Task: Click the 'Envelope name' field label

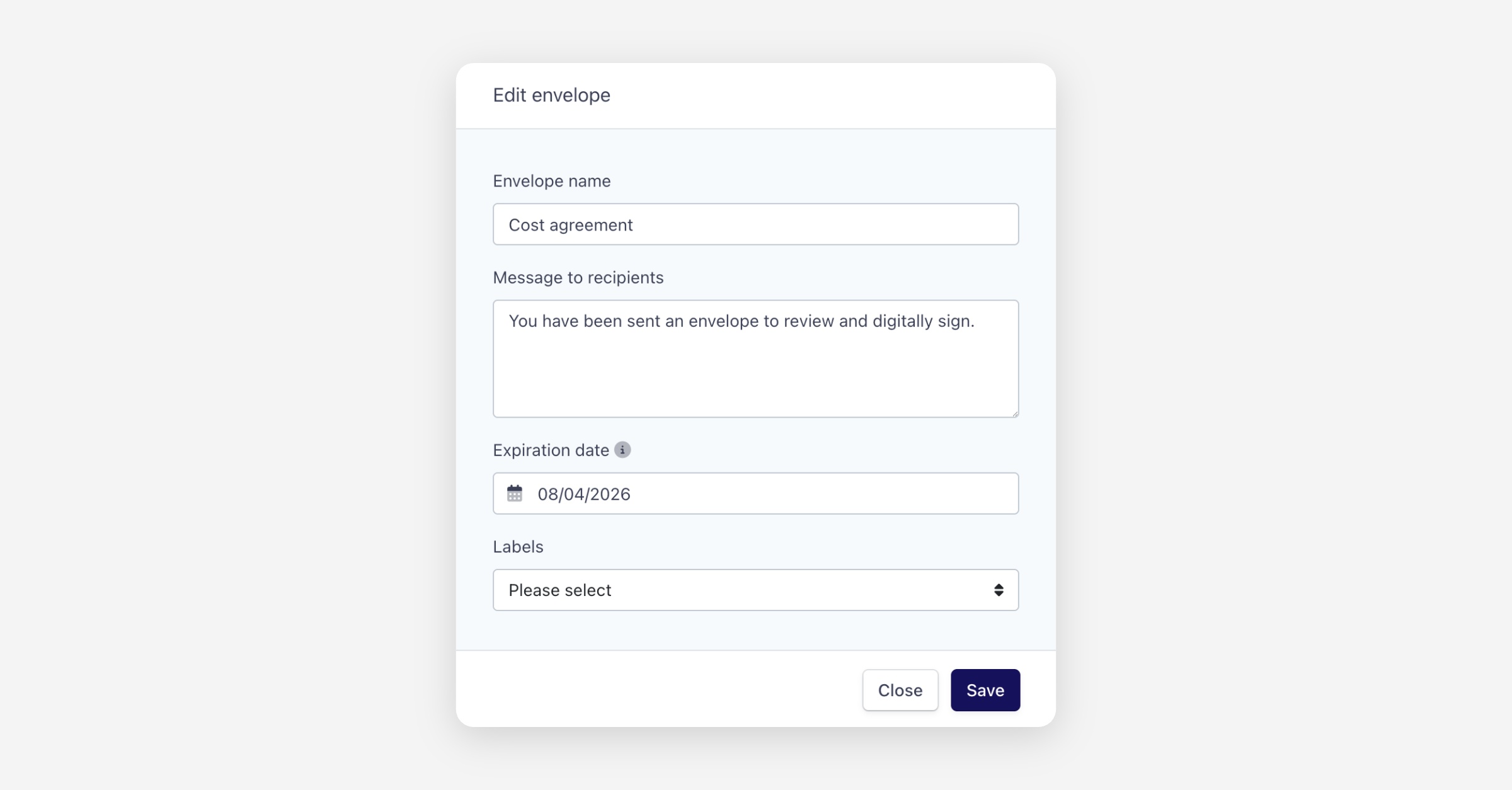Action: tap(551, 181)
